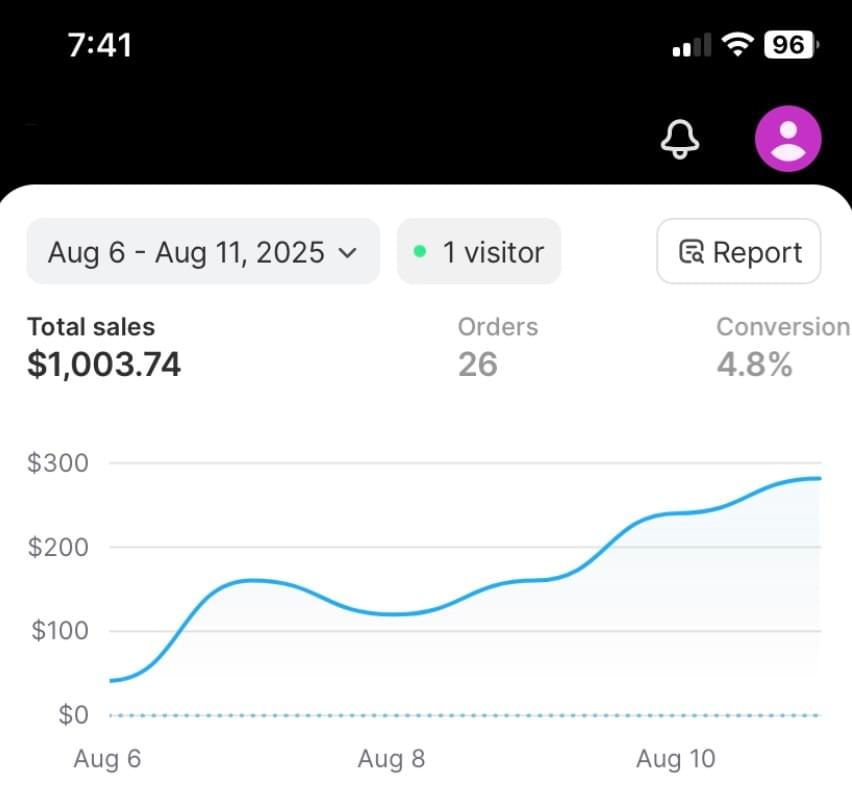Select the Total sales metric tab

tap(104, 348)
